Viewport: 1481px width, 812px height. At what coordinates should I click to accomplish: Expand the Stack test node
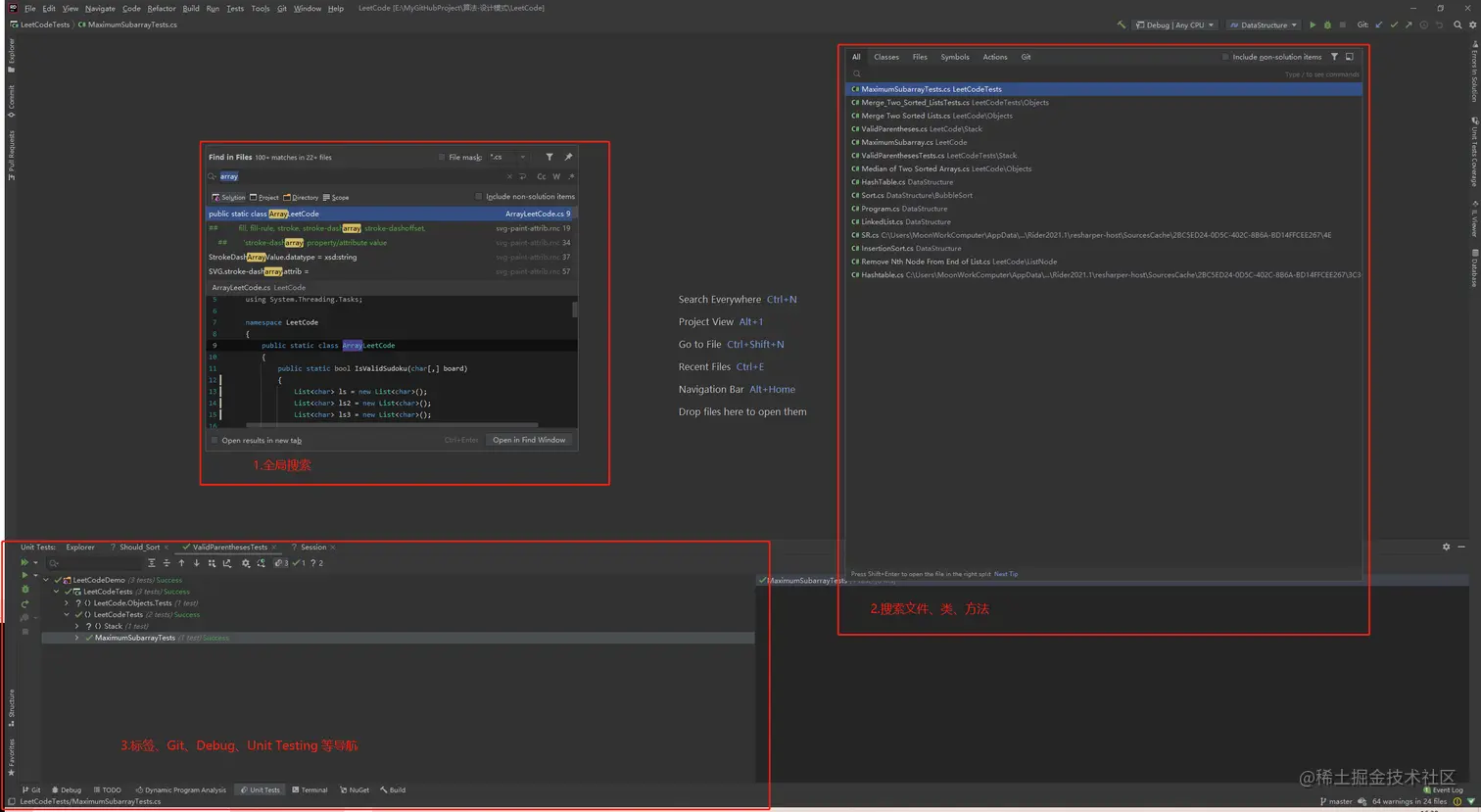[x=77, y=626]
